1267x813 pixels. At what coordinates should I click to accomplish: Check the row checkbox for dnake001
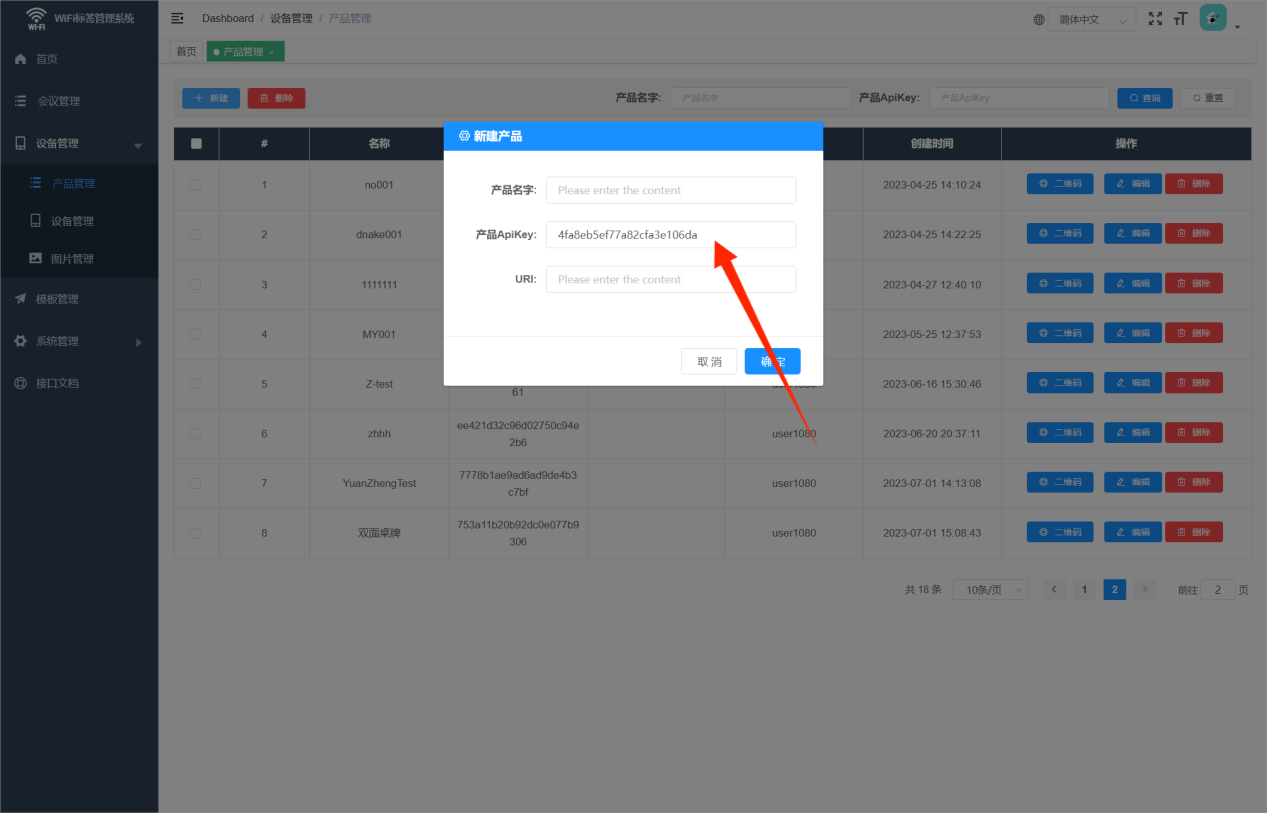[195, 235]
